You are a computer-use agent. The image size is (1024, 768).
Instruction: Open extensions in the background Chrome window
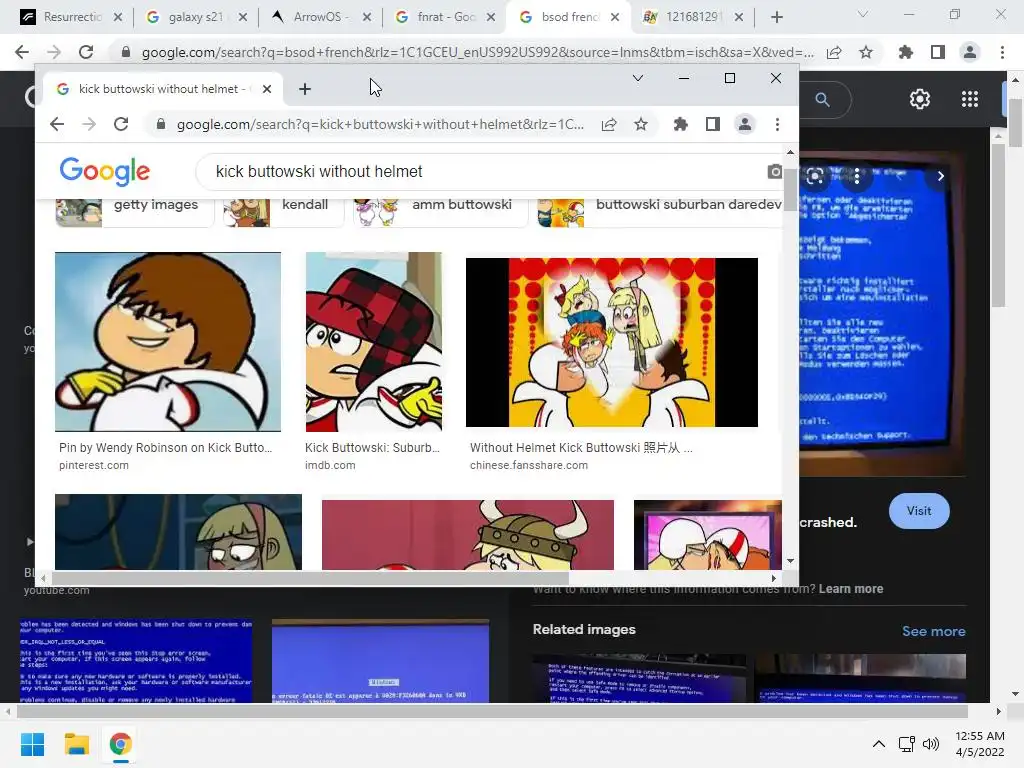click(906, 52)
